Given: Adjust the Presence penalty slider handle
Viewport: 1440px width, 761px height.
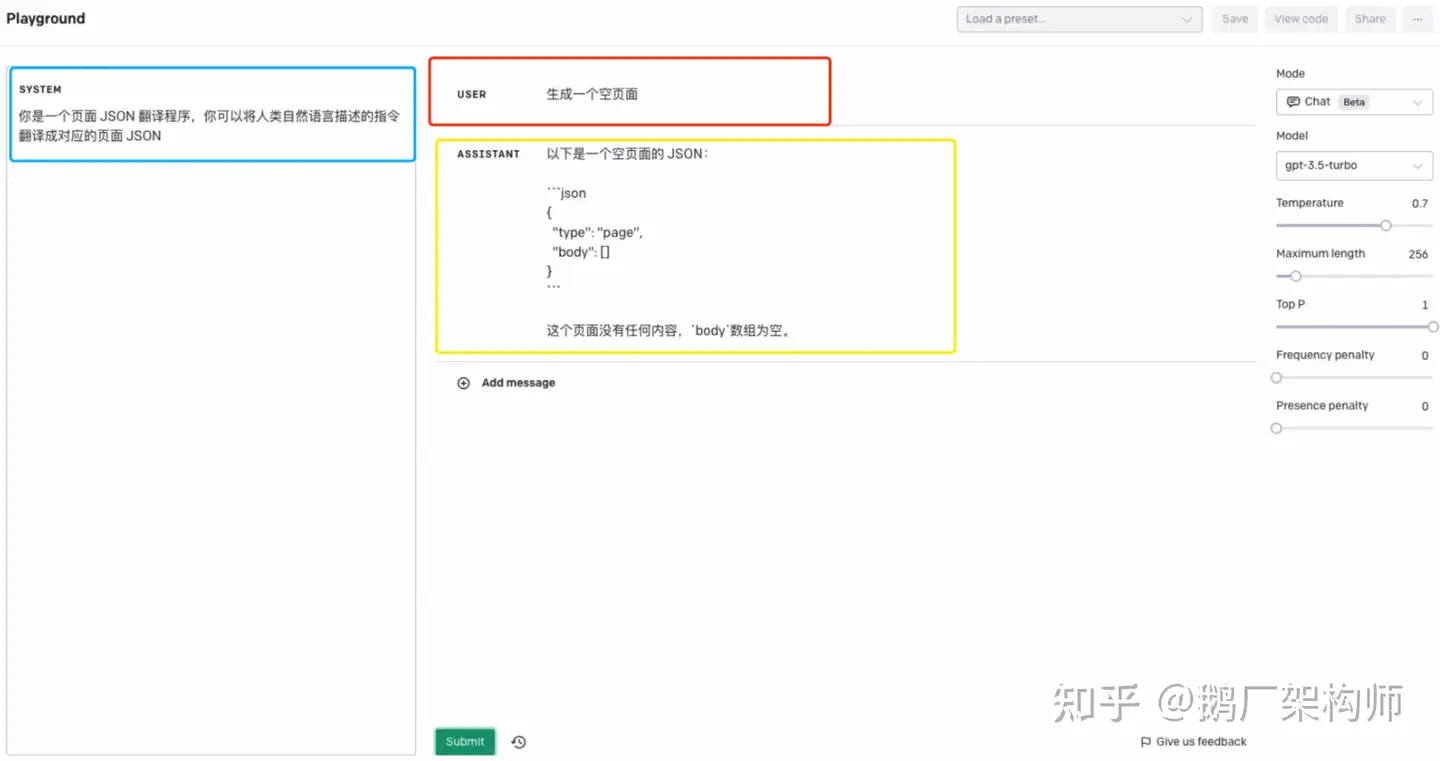Looking at the screenshot, I should click(1276, 428).
